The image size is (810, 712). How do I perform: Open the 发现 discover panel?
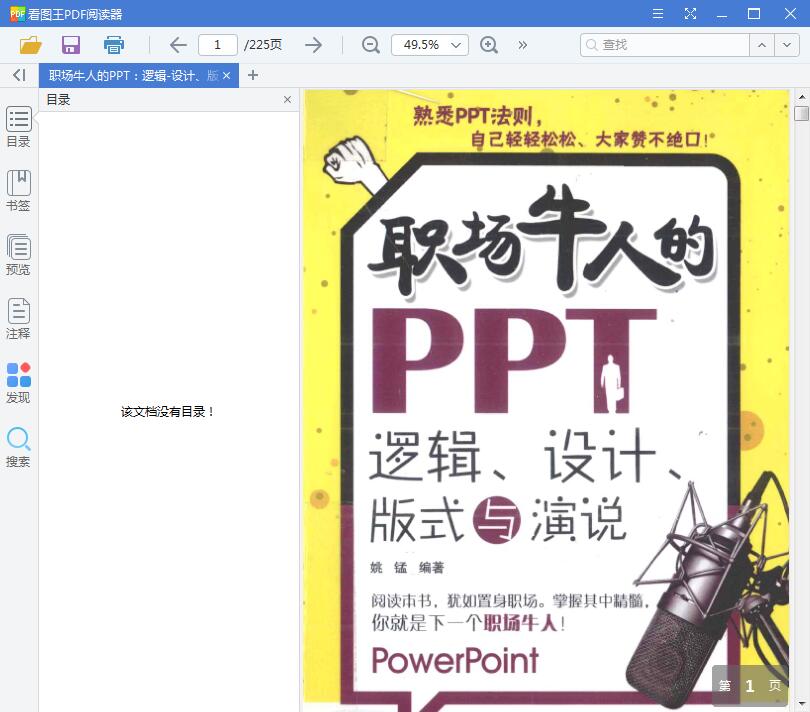19,383
